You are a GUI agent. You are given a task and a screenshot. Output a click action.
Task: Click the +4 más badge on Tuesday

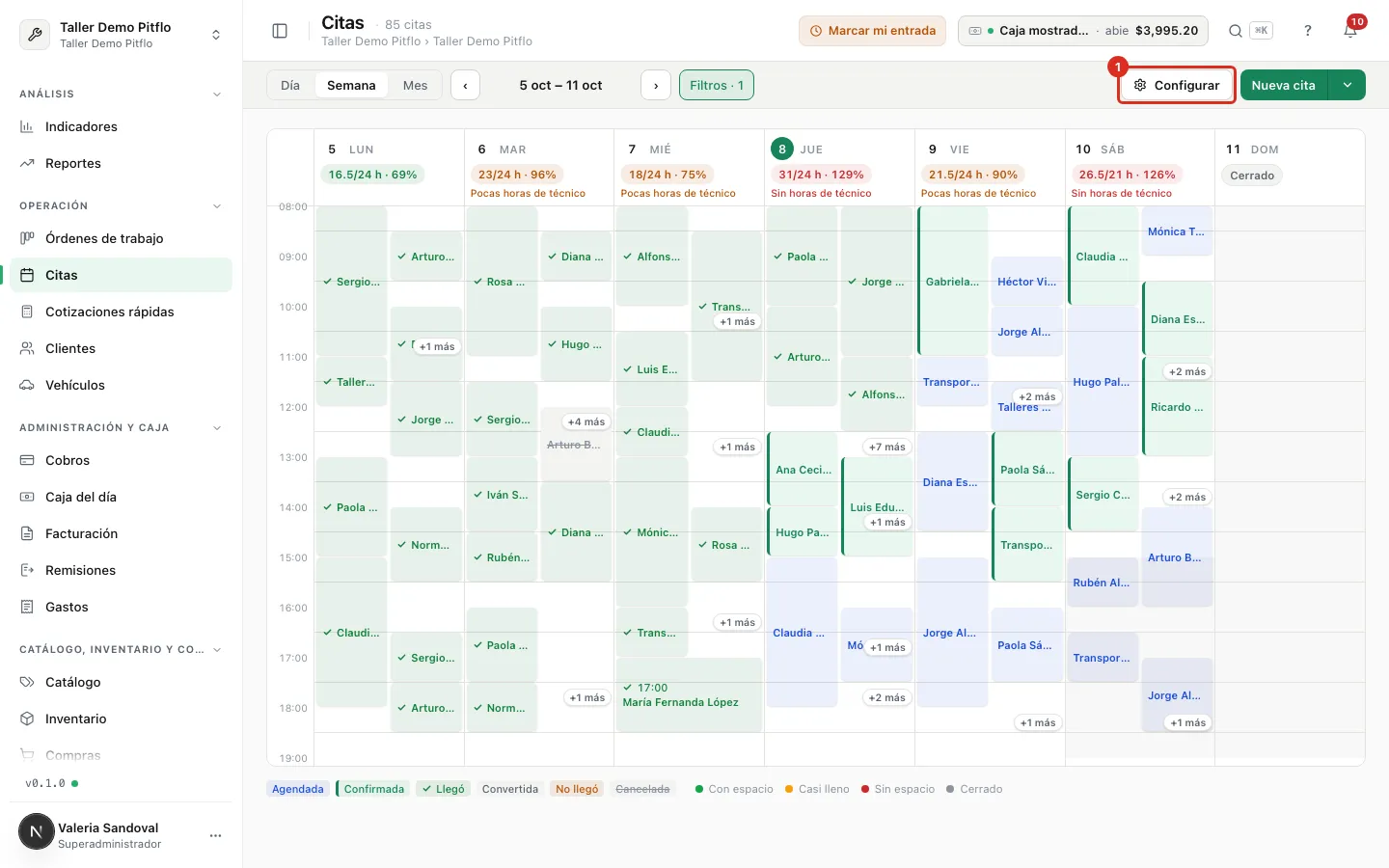pos(586,421)
